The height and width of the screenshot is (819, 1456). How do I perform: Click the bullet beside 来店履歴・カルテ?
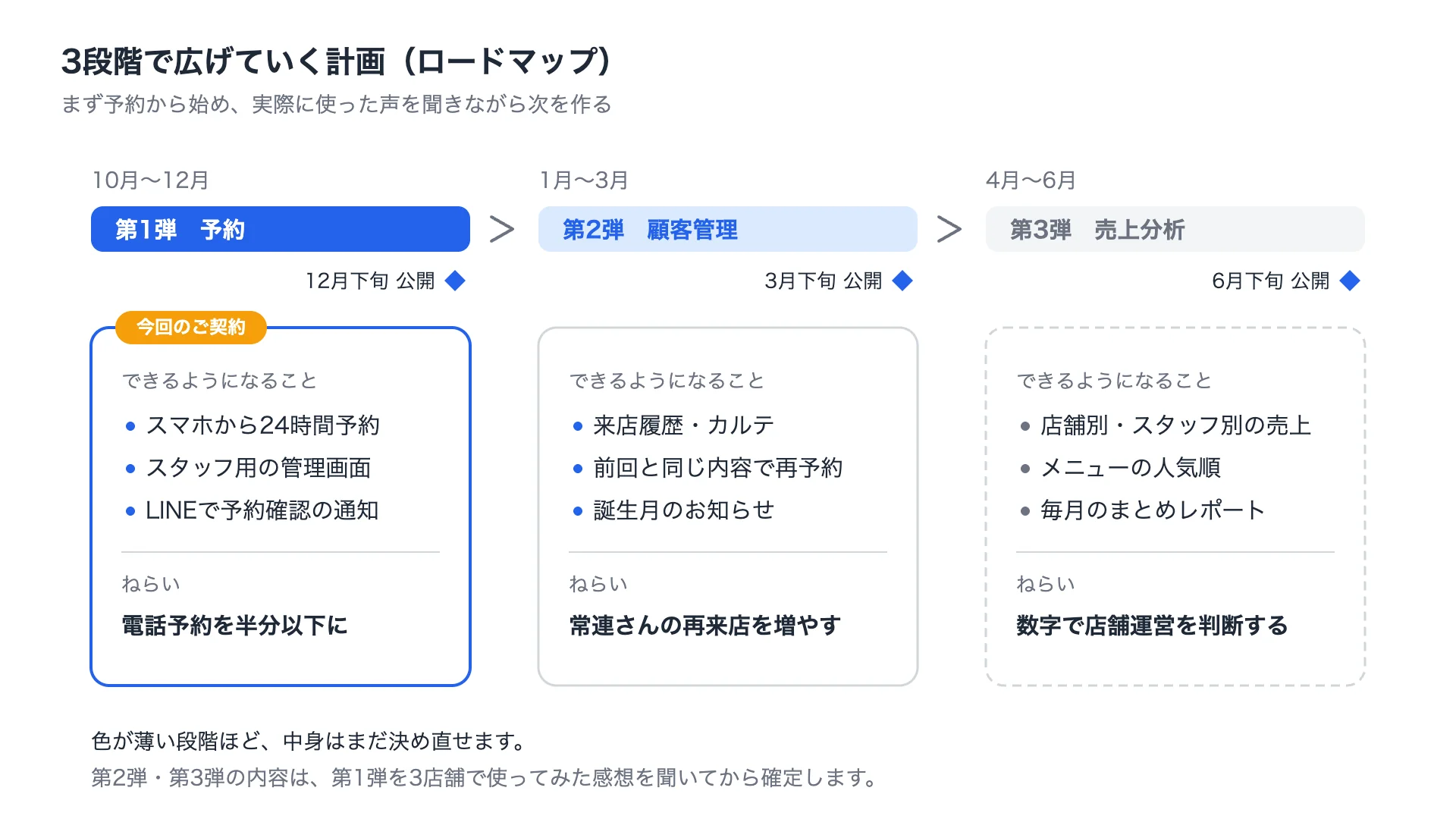[x=578, y=426]
